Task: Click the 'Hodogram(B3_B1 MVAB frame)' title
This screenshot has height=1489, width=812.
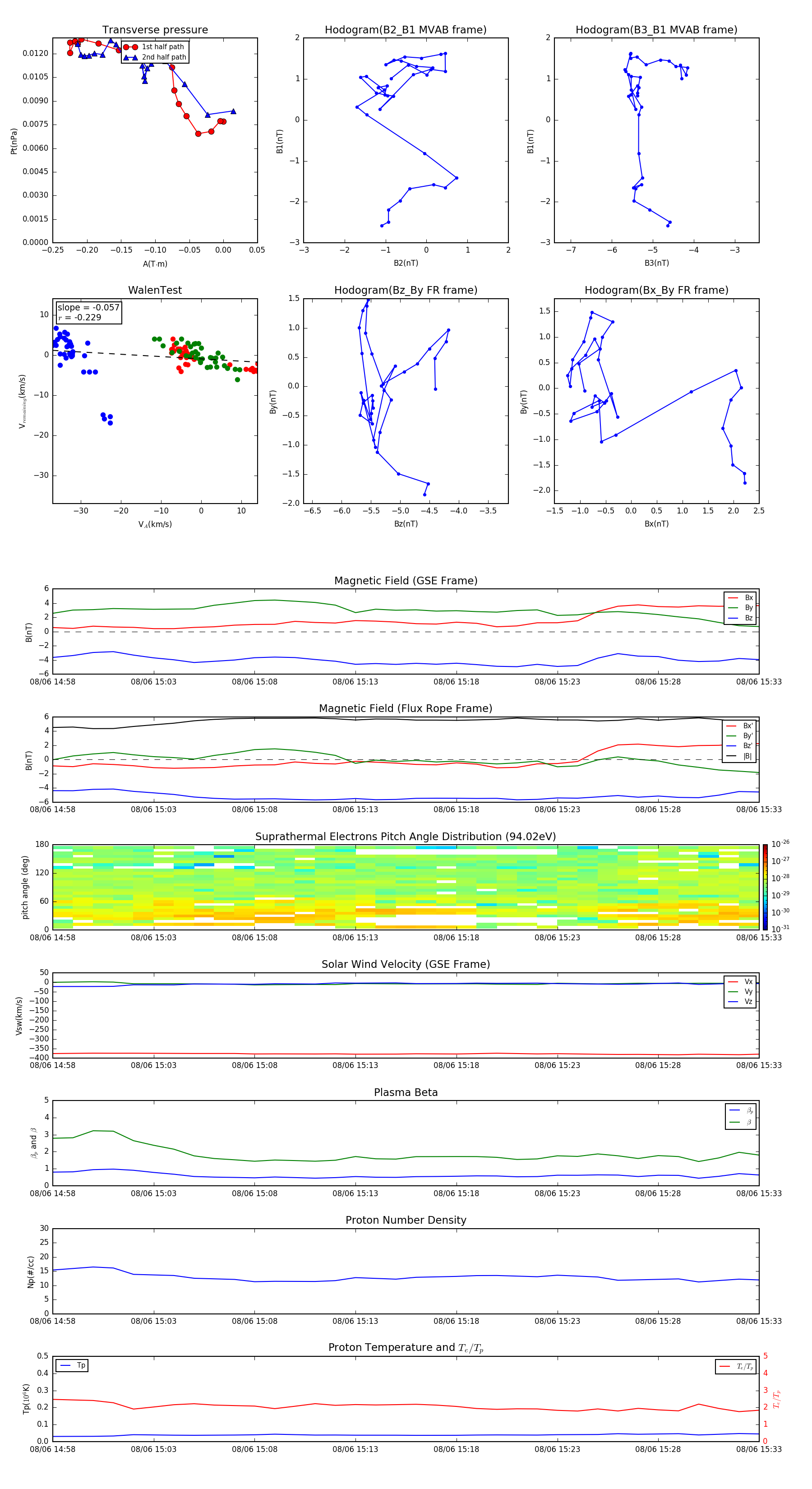Action: (x=656, y=30)
